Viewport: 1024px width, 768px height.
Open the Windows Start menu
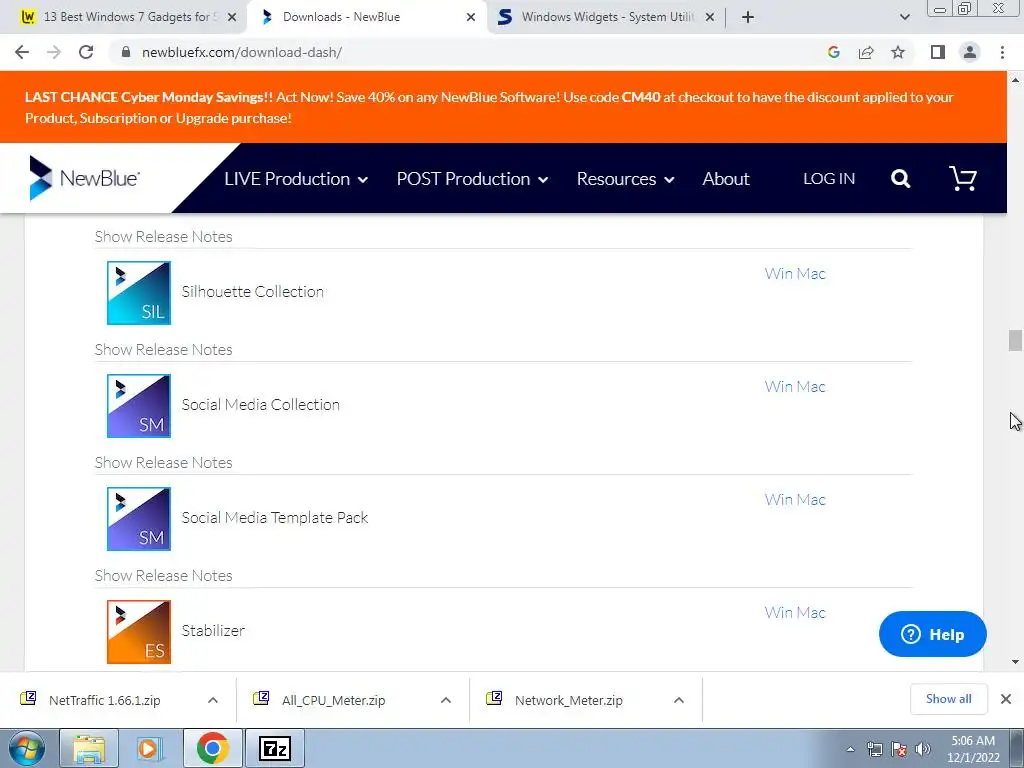pos(27,749)
